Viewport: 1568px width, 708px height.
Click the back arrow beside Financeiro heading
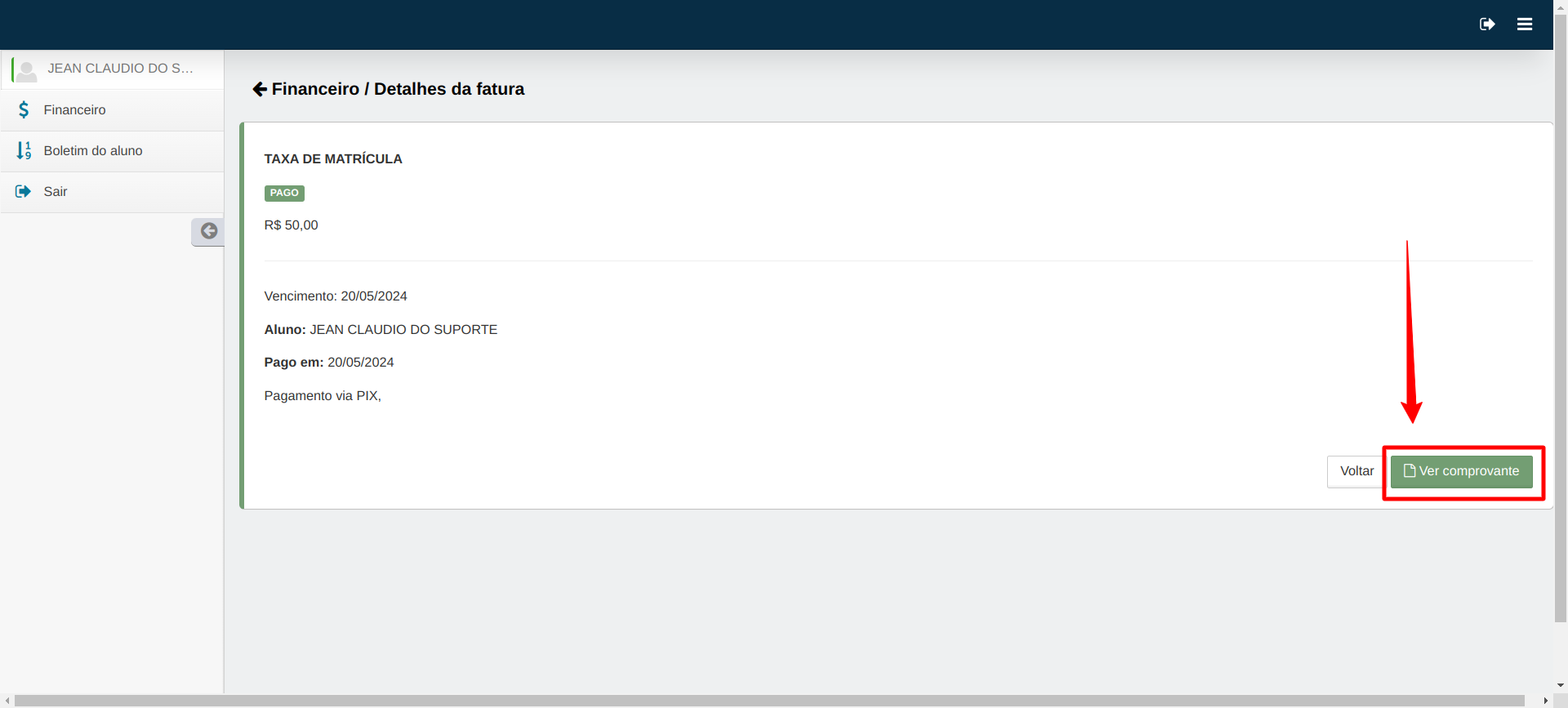click(x=260, y=89)
